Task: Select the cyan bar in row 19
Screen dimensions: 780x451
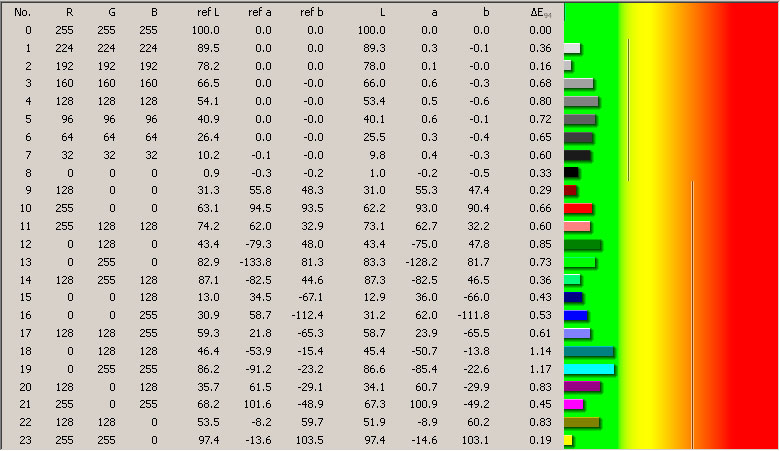Action: pos(589,369)
